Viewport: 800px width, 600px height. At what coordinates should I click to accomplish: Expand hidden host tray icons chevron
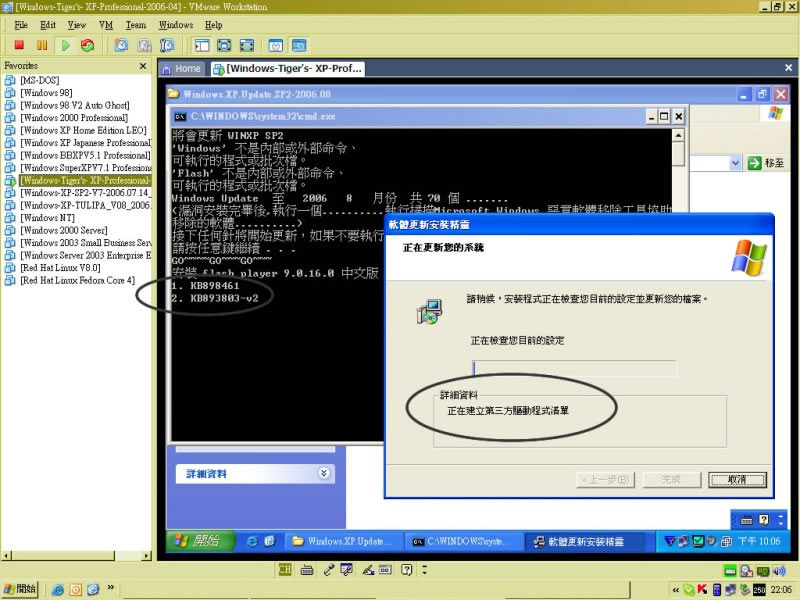coord(676,590)
